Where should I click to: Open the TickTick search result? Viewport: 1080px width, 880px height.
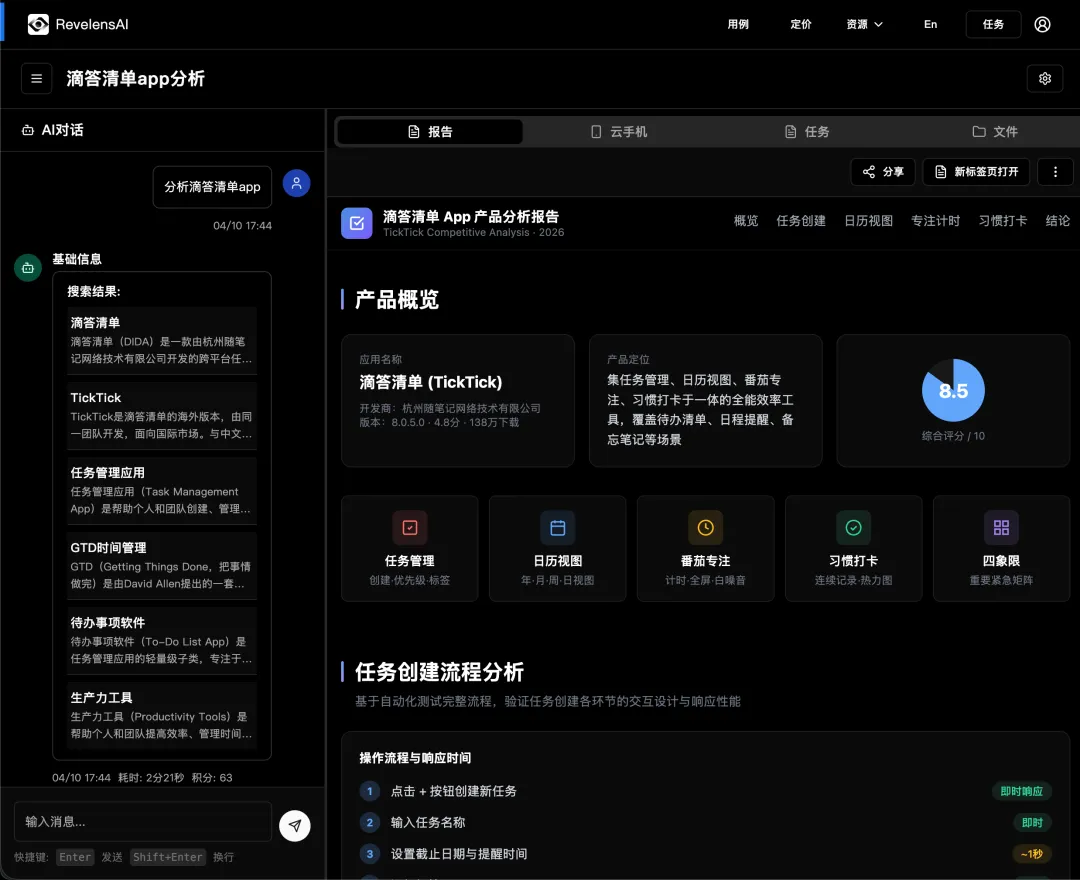pos(162,415)
